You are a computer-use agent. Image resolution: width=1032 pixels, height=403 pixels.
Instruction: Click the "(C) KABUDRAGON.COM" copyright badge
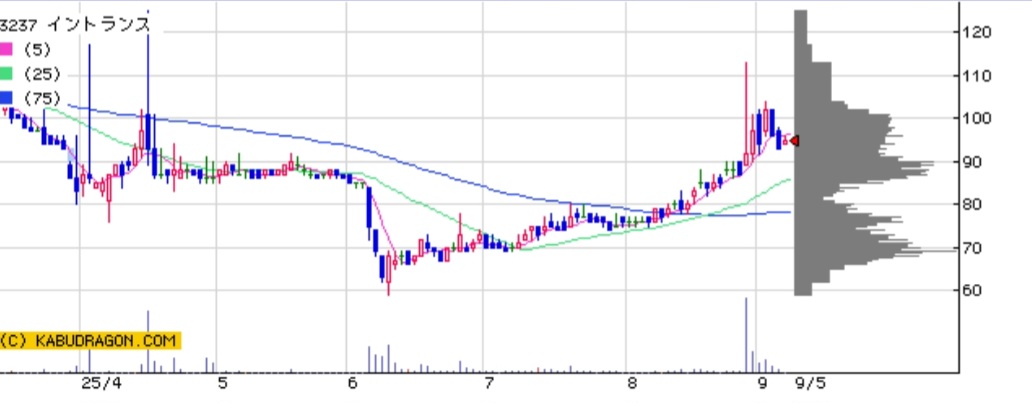pos(90,341)
